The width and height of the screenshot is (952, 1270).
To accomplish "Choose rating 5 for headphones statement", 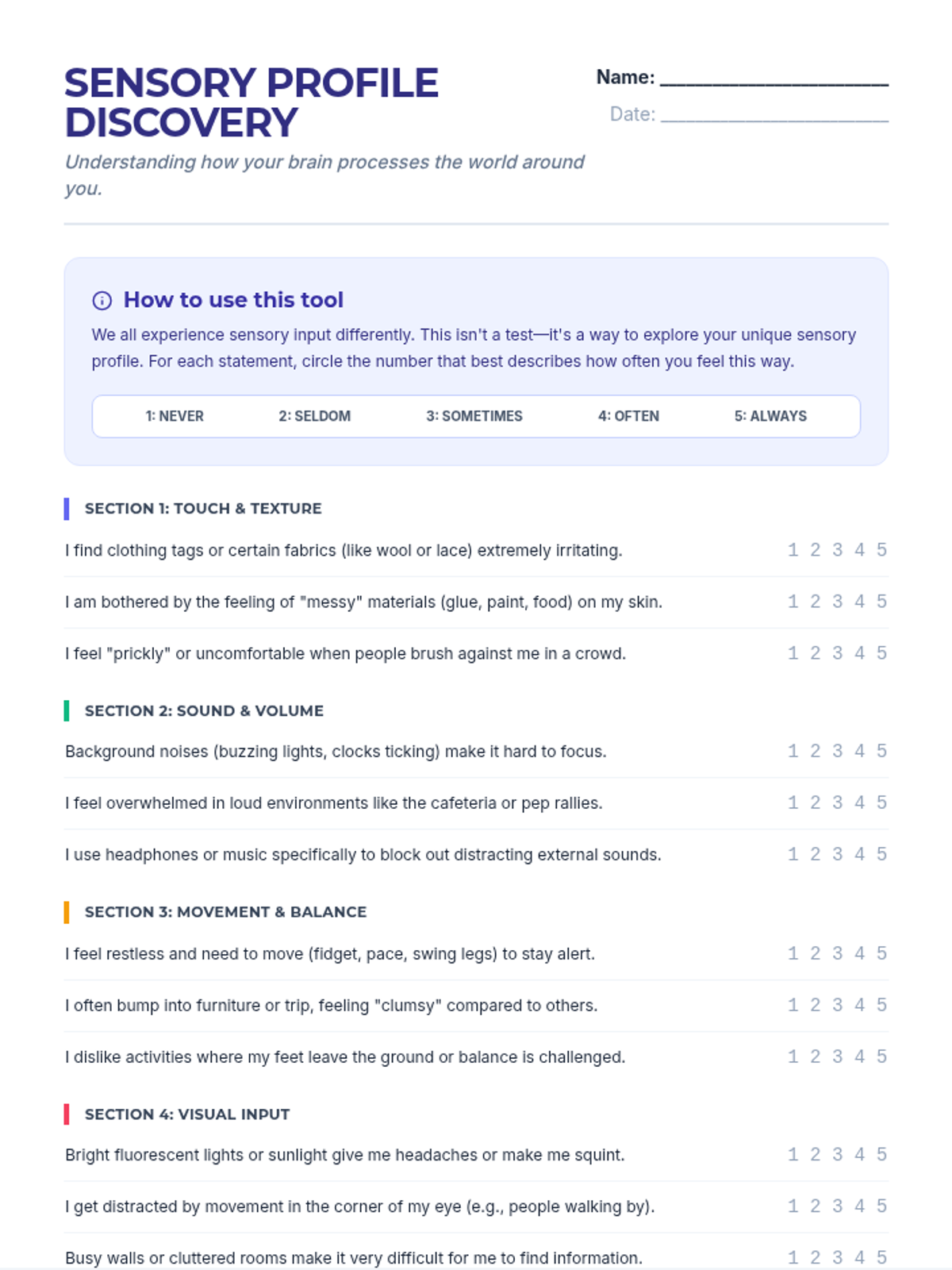I will tap(881, 854).
